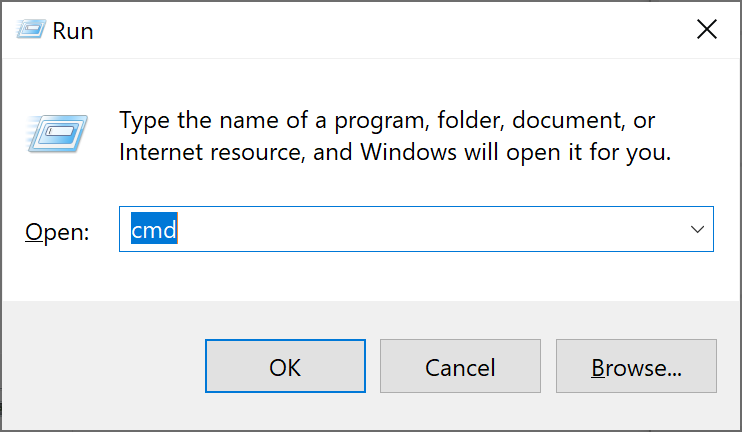Screen dimensions: 742x432
Task: Click the gray footer area left of OK
Action: (x=104, y=366)
